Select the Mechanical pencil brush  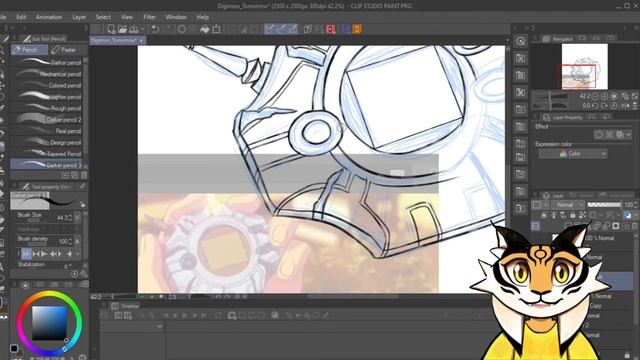[x=46, y=74]
